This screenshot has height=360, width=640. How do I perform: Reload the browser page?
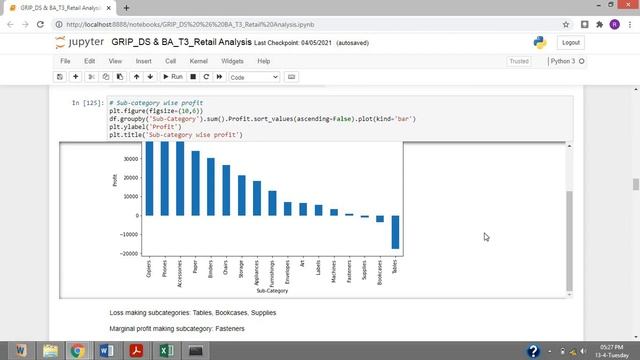40,24
